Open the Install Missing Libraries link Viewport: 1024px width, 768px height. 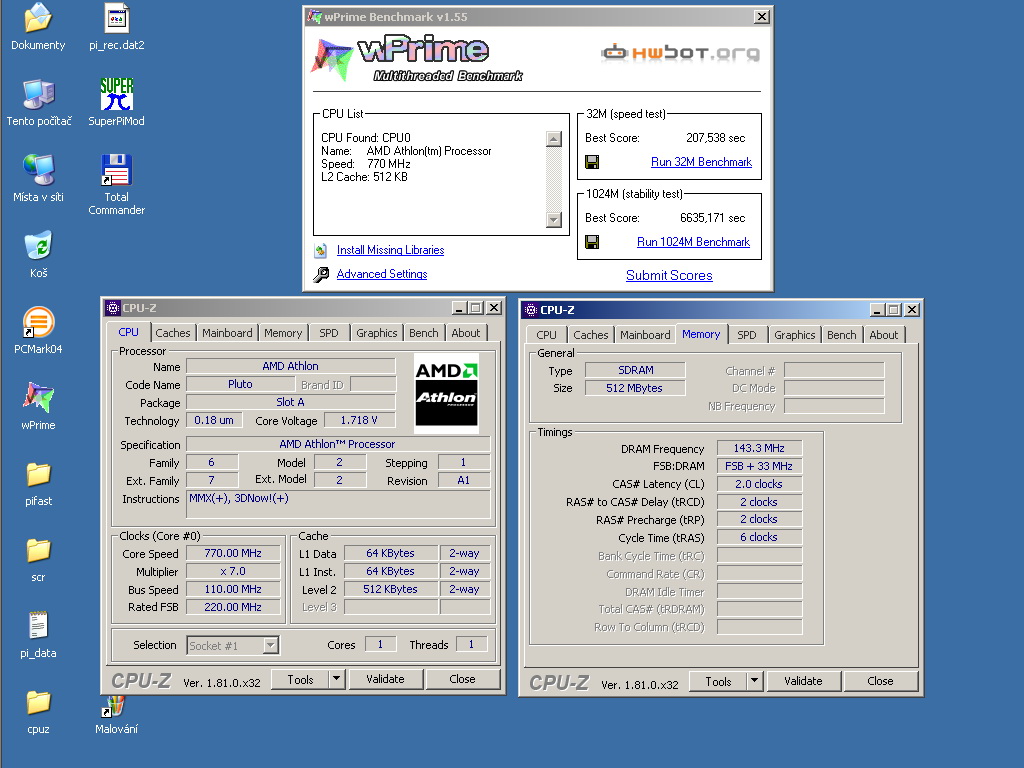click(x=391, y=250)
